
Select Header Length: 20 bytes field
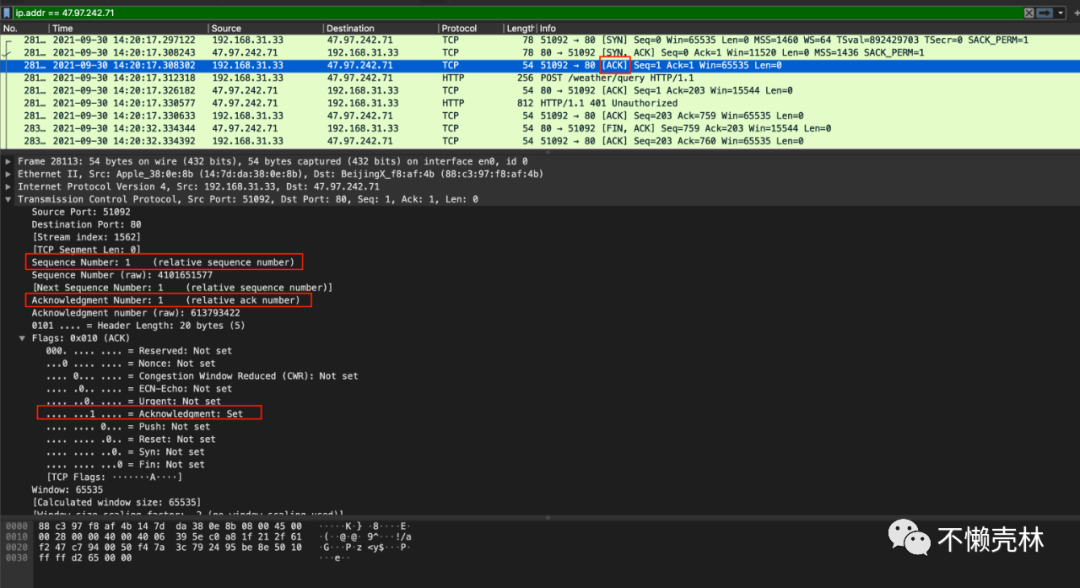click(138, 325)
